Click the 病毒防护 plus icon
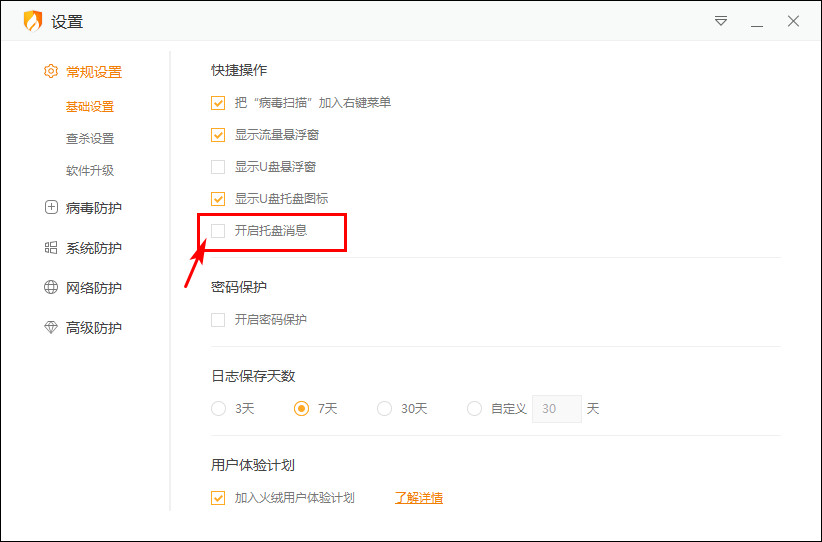822x542 pixels. (51, 208)
